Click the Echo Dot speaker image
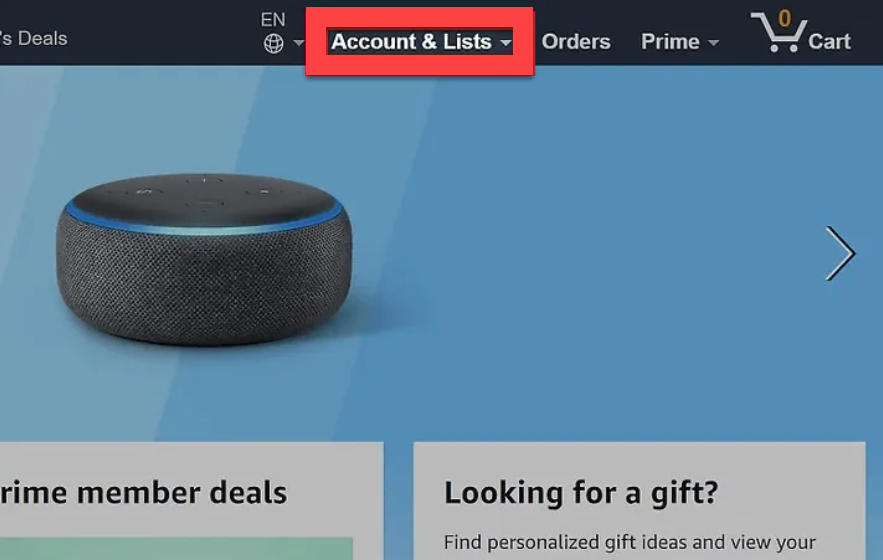This screenshot has width=883, height=560. click(204, 259)
